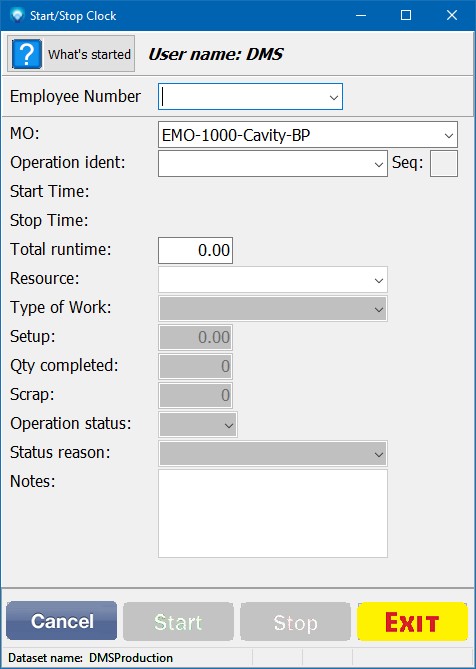
Task: Click inside the Notes text area
Action: [273, 513]
